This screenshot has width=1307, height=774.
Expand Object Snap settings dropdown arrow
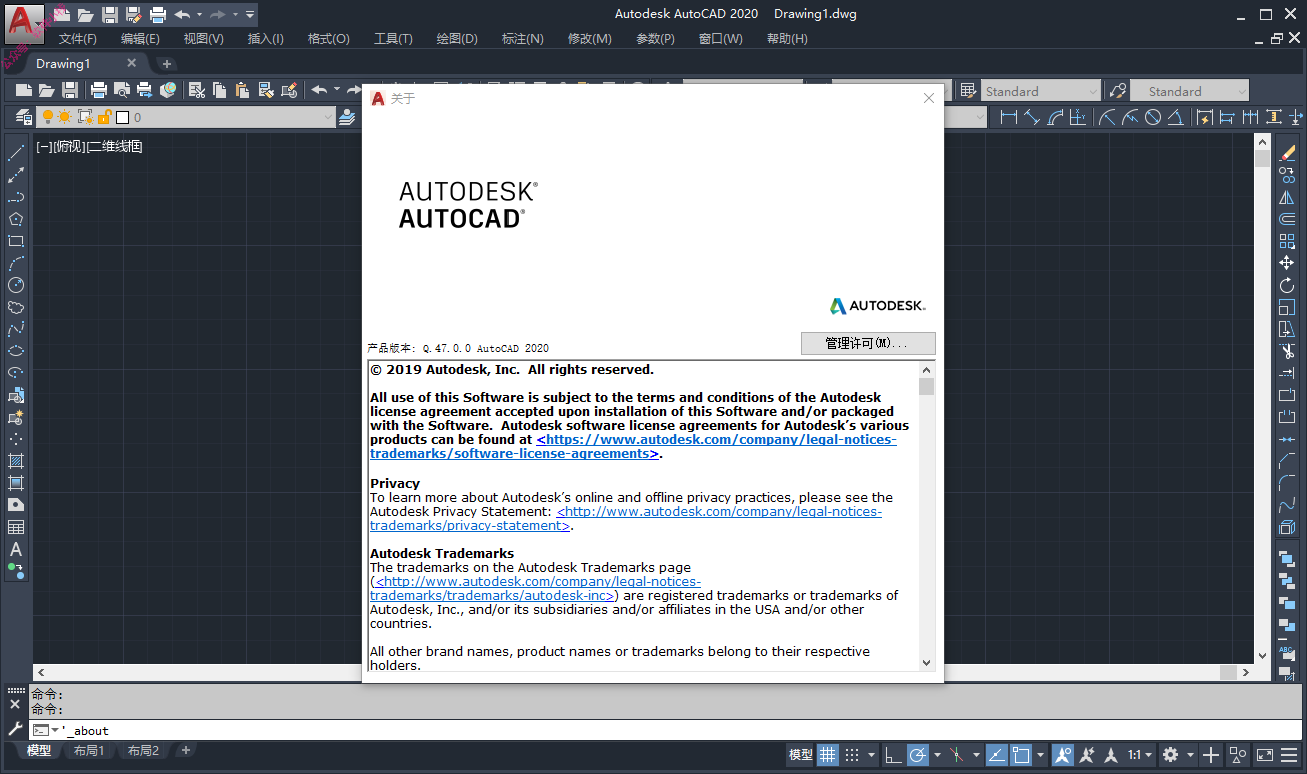pyautogui.click(x=1040, y=755)
